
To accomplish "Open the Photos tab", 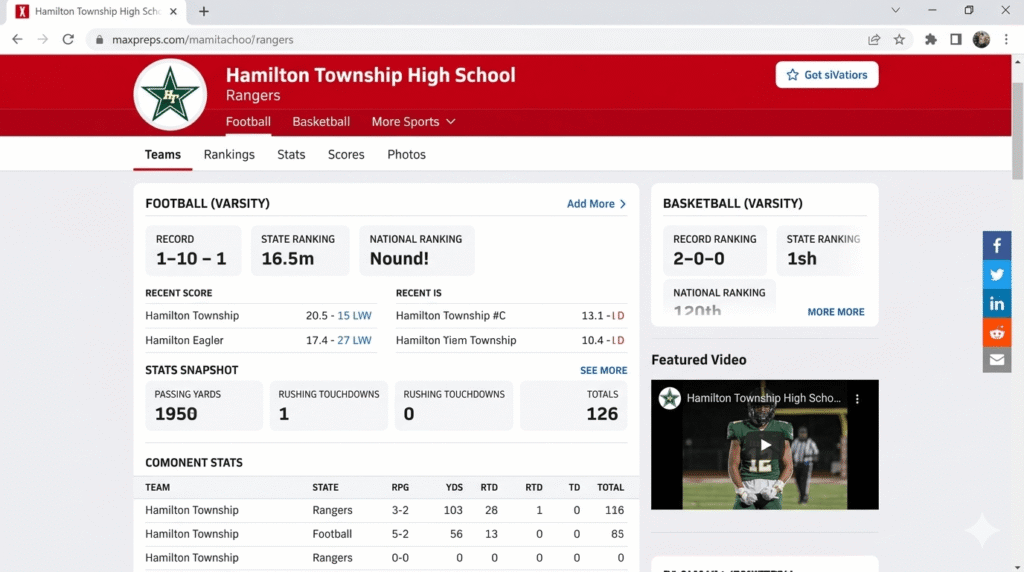I will [406, 155].
